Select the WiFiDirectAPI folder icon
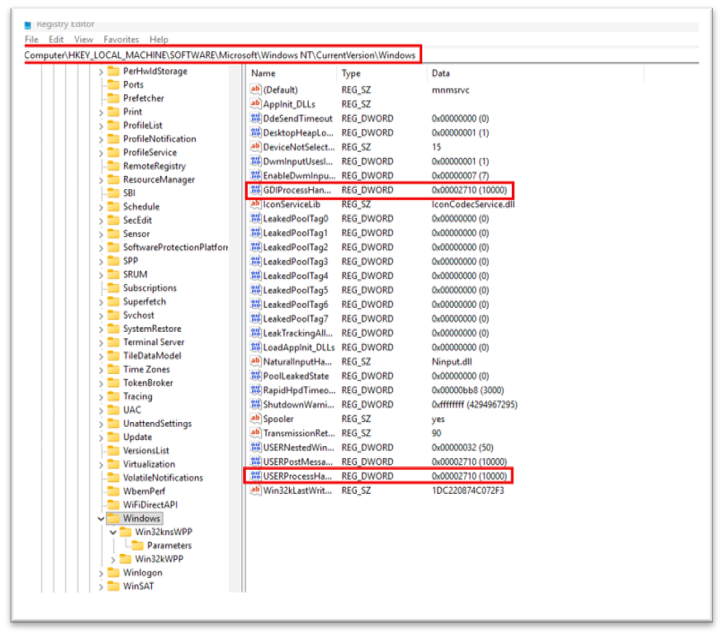The height and width of the screenshot is (636, 724). tap(113, 504)
